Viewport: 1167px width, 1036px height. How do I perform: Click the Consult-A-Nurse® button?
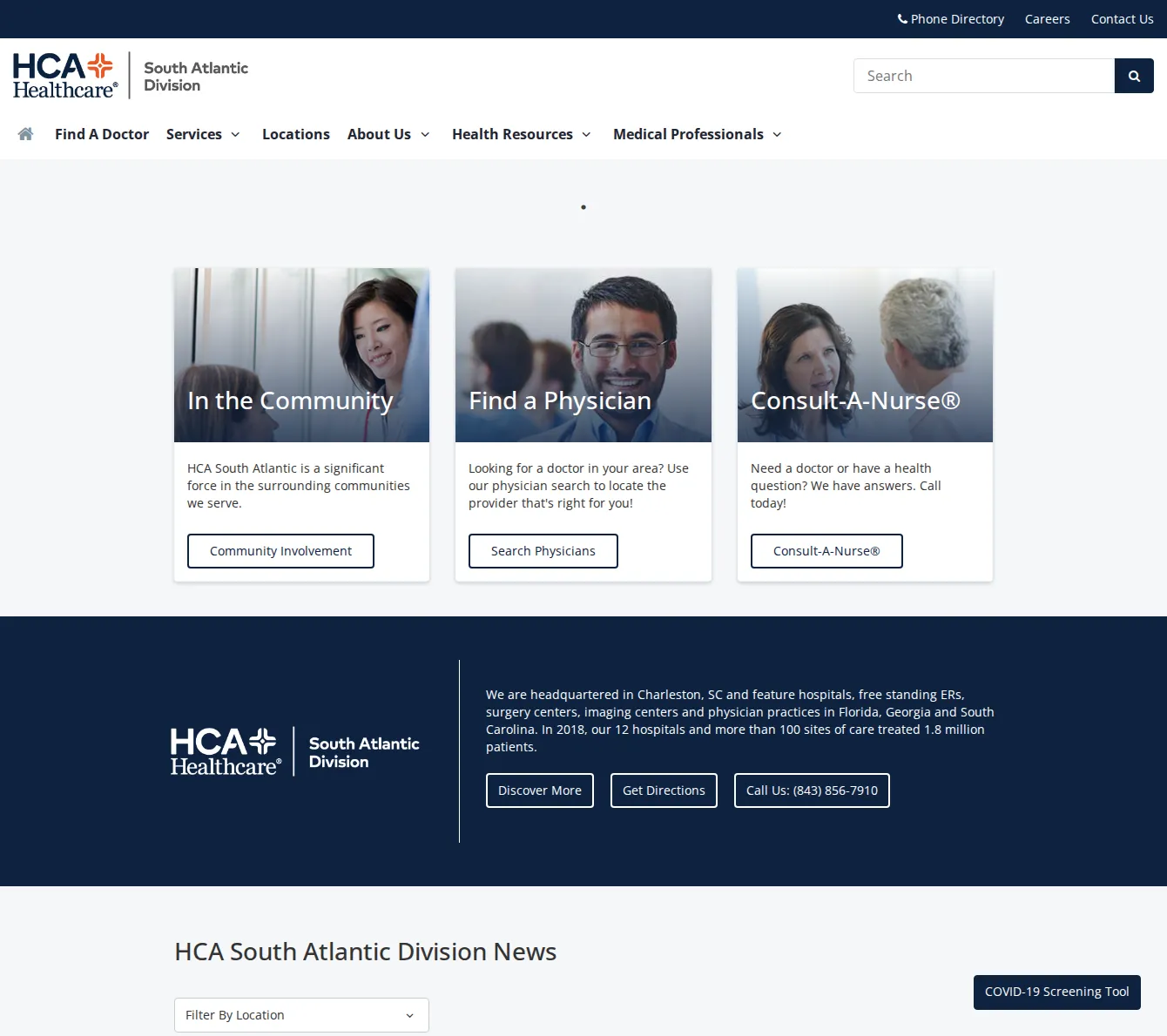[826, 551]
